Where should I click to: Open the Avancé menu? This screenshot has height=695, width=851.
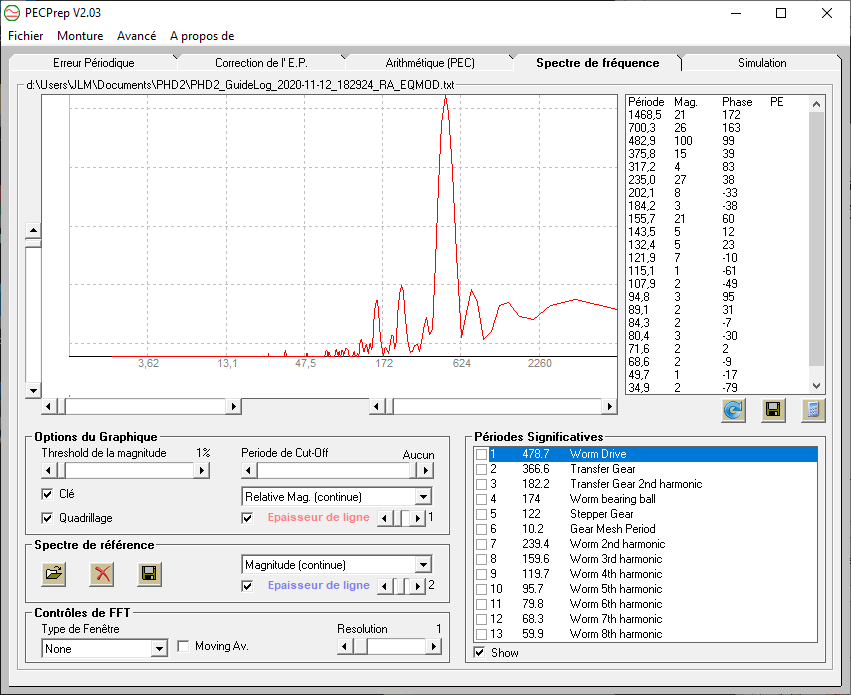[x=136, y=36]
